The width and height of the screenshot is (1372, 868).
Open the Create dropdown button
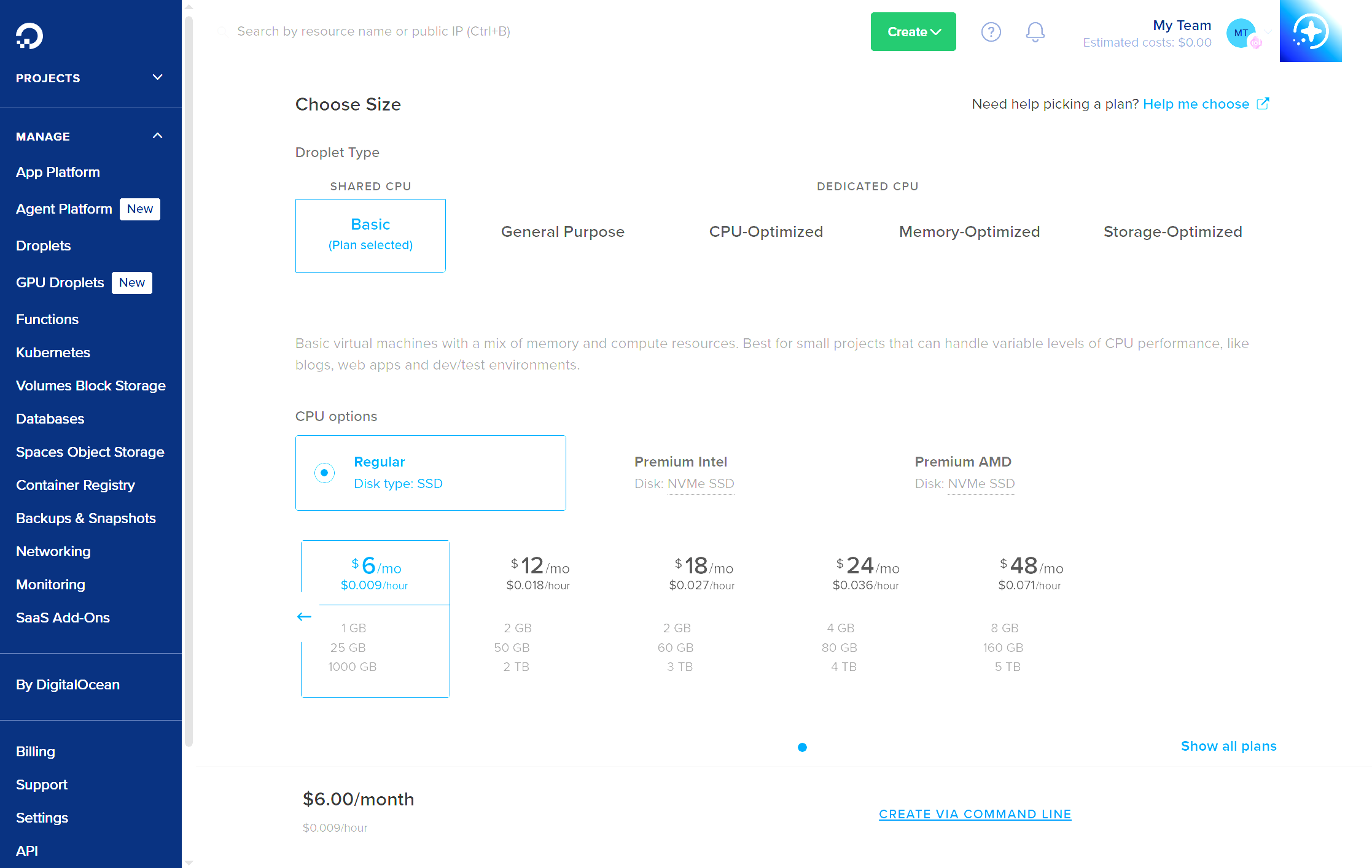[x=913, y=32]
